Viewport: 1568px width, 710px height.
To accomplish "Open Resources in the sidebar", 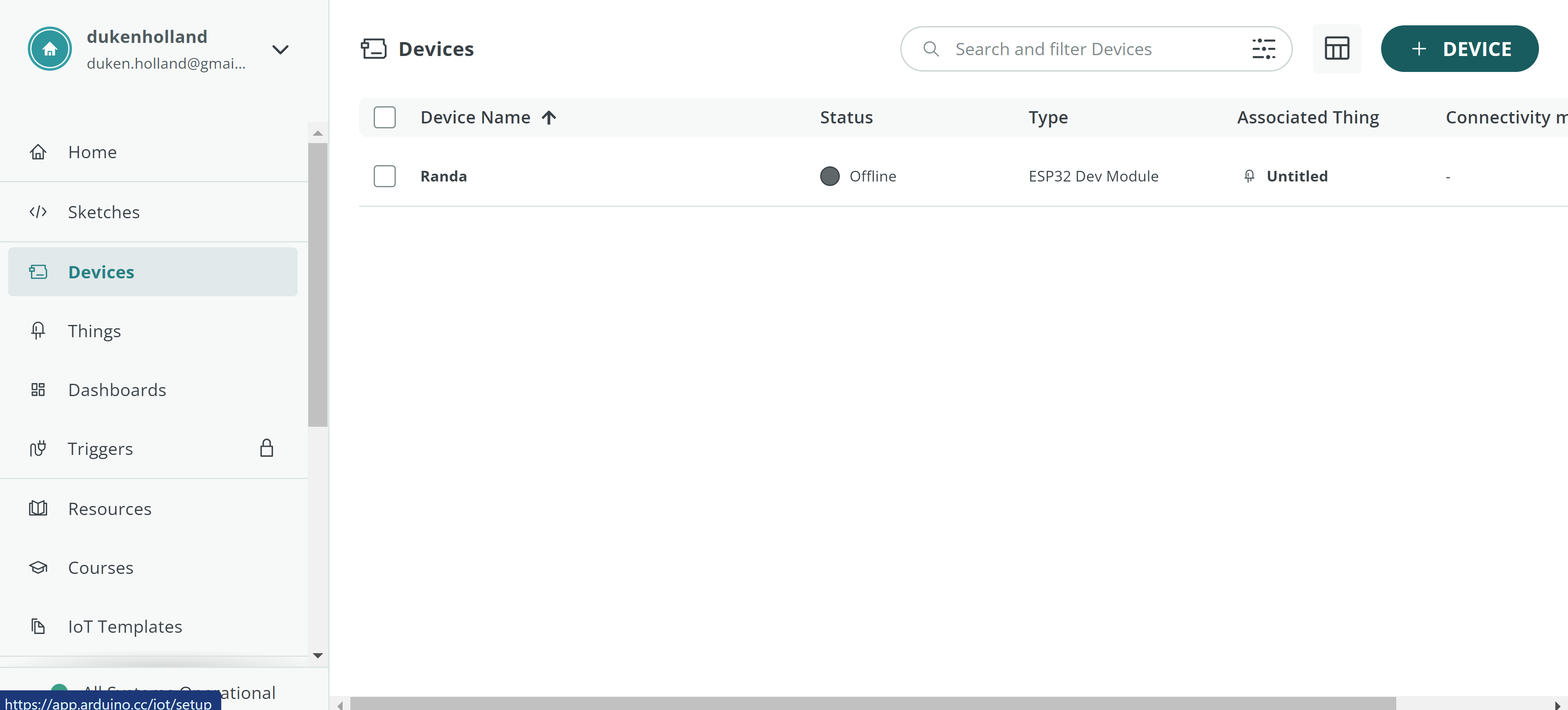I will 153,508.
